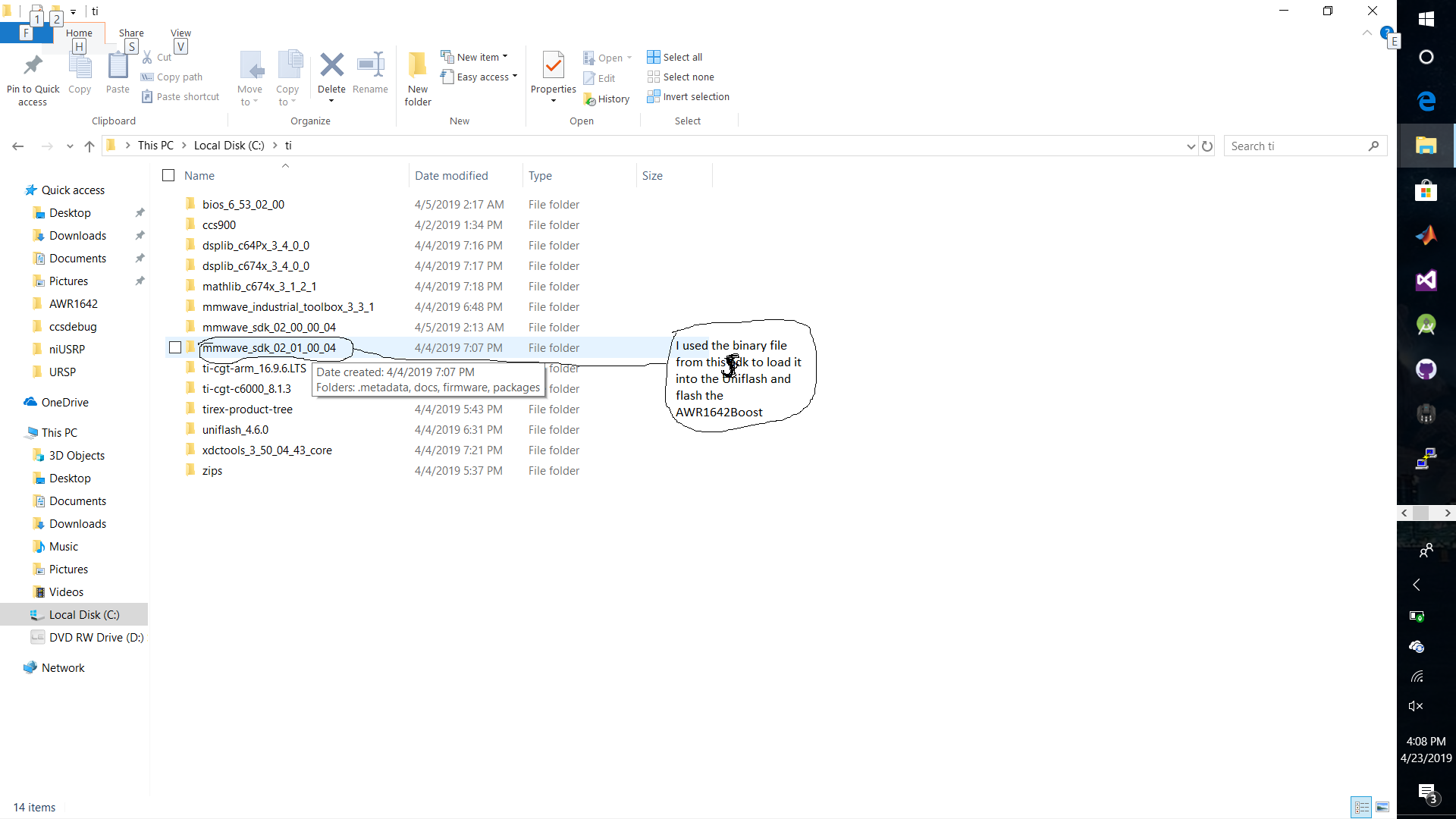Open GitHub Desktop from taskbar

tap(1426, 369)
